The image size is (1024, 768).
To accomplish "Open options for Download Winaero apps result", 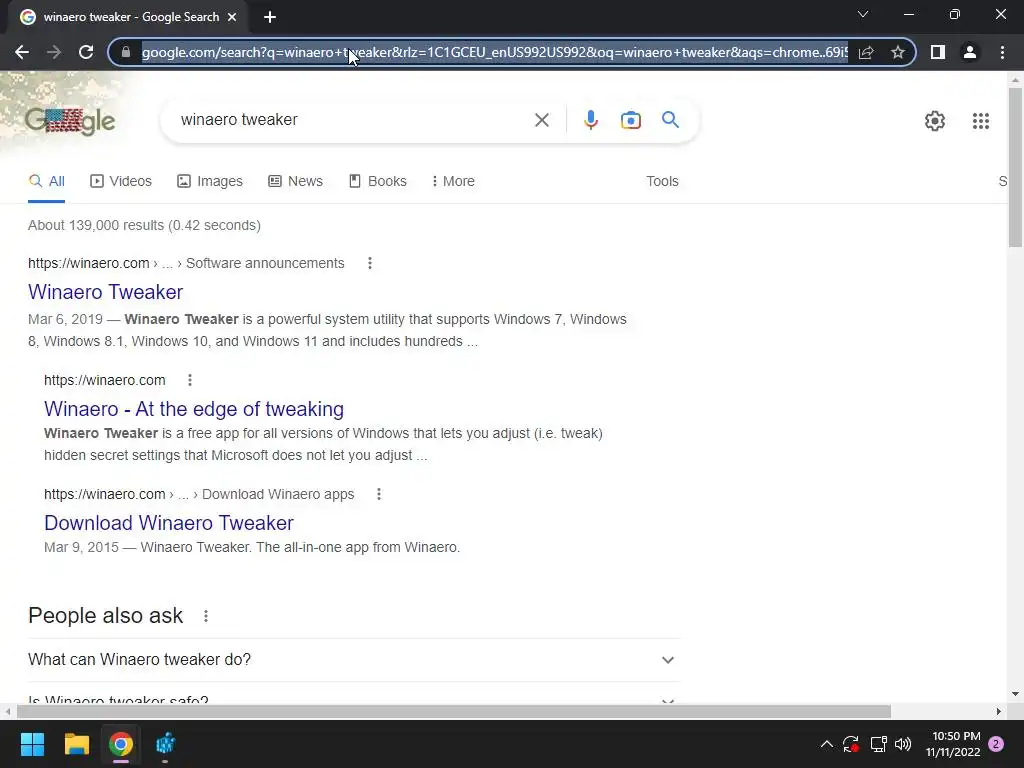I will (x=379, y=494).
